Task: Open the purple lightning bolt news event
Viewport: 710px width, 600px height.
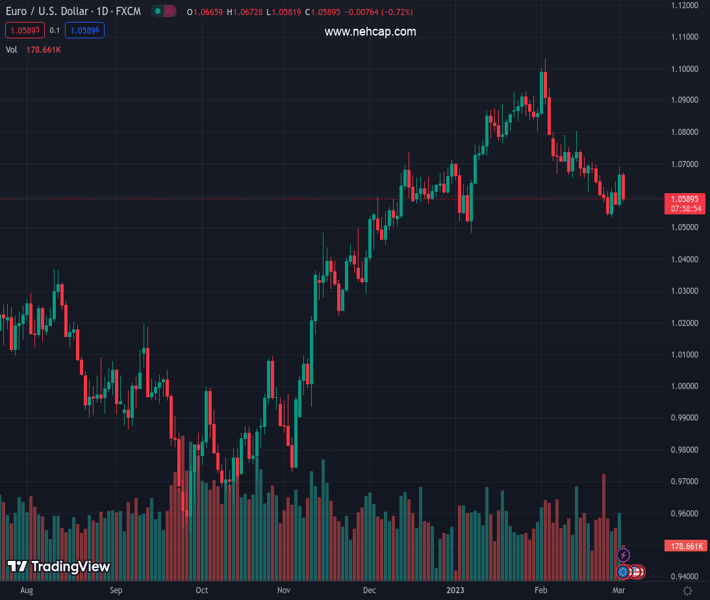Action: pyautogui.click(x=623, y=555)
